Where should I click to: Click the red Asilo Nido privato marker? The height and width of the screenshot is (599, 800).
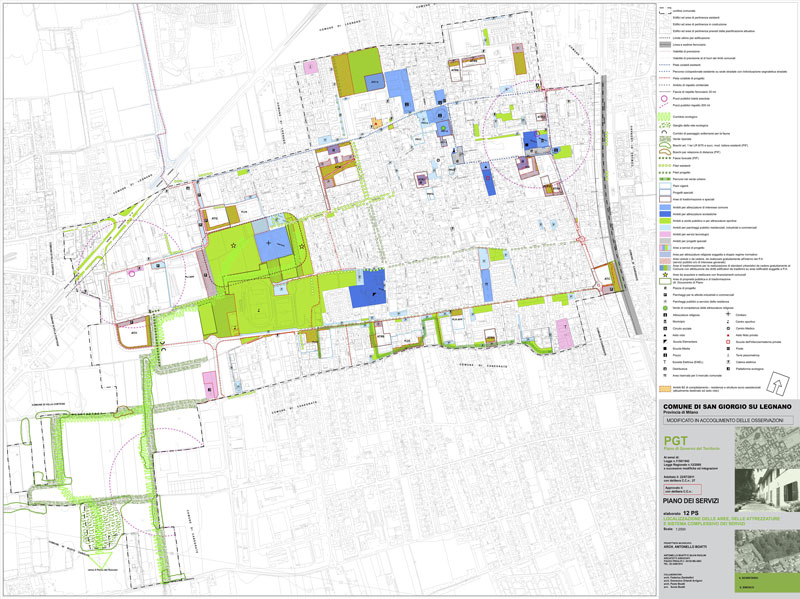pos(728,335)
